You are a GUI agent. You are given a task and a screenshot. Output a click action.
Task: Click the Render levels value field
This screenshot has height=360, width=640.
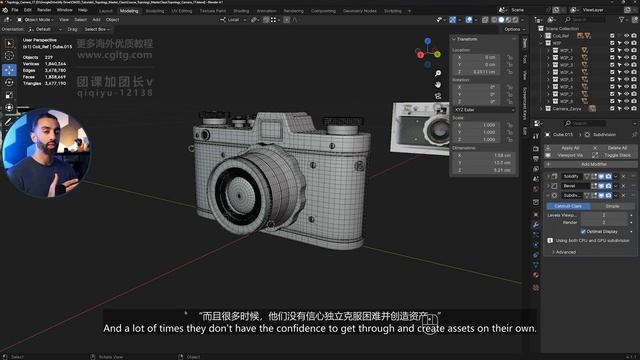tap(604, 222)
